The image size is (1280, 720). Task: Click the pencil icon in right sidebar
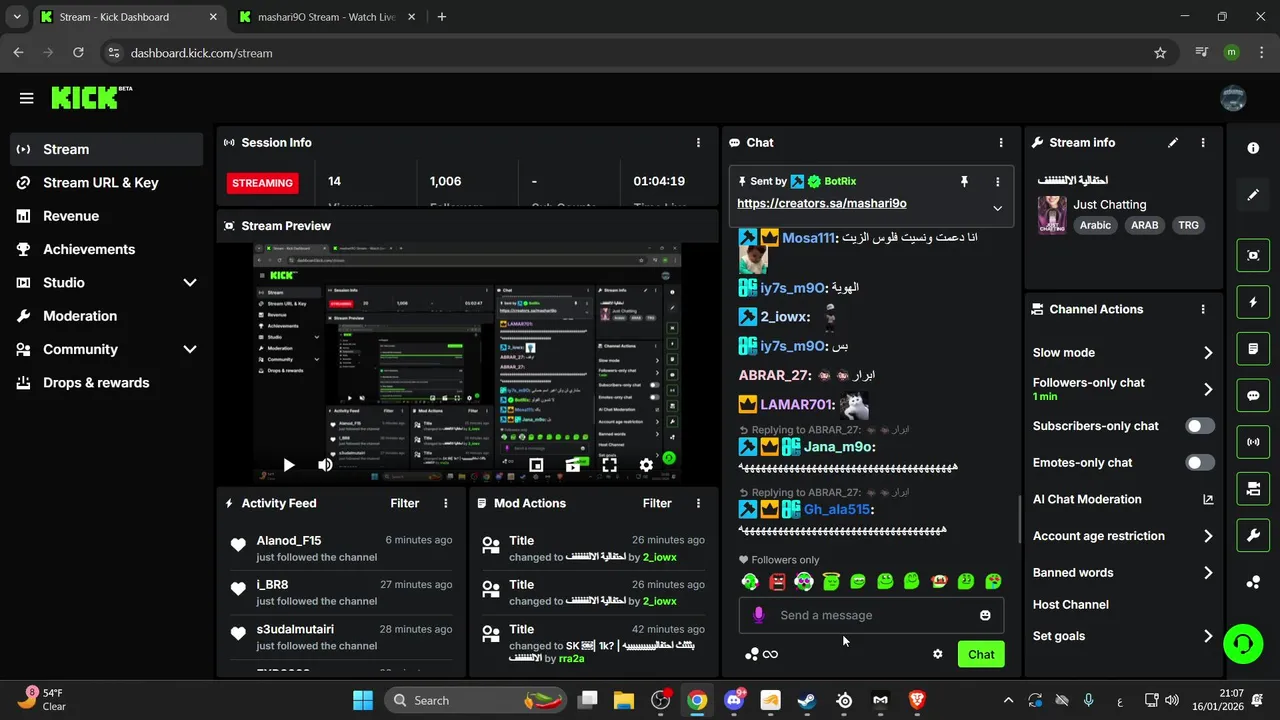click(x=1253, y=195)
